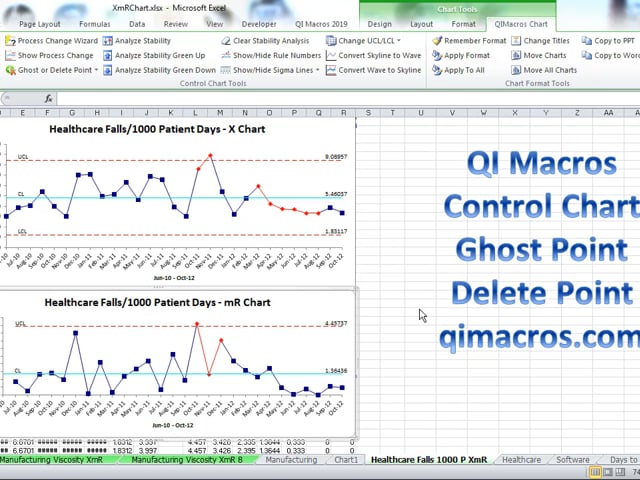Expand the Change UCL/LCL dropdown arrow
Image resolution: width=640 pixels, height=480 pixels.
pyautogui.click(x=399, y=41)
